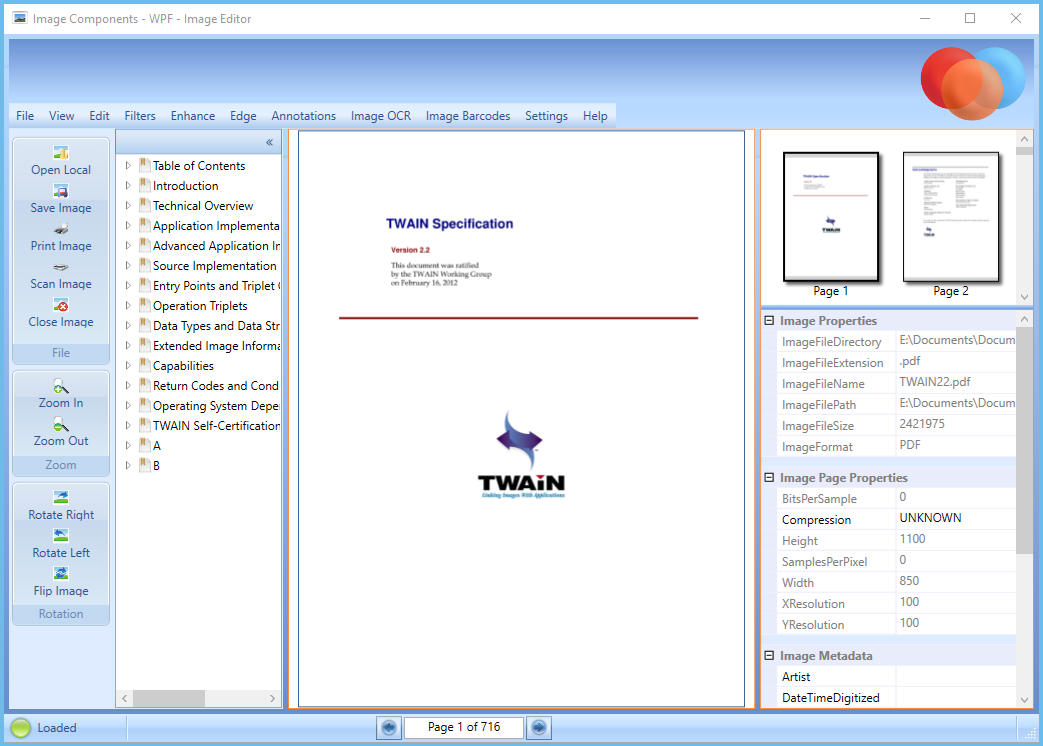Click the ImageFileSize value 2421975
Image resolution: width=1043 pixels, height=746 pixels.
(x=922, y=424)
